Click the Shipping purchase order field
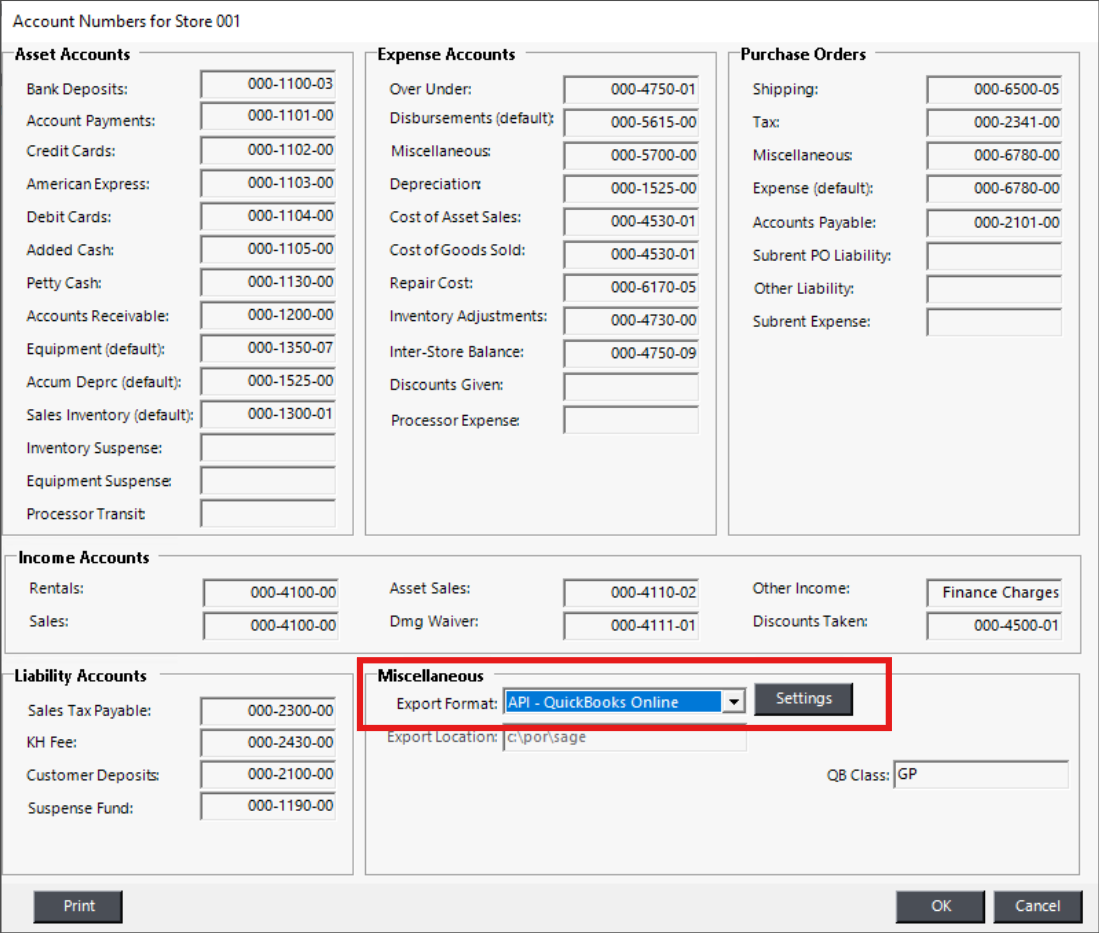The width and height of the screenshot is (1099, 933). click(x=994, y=90)
